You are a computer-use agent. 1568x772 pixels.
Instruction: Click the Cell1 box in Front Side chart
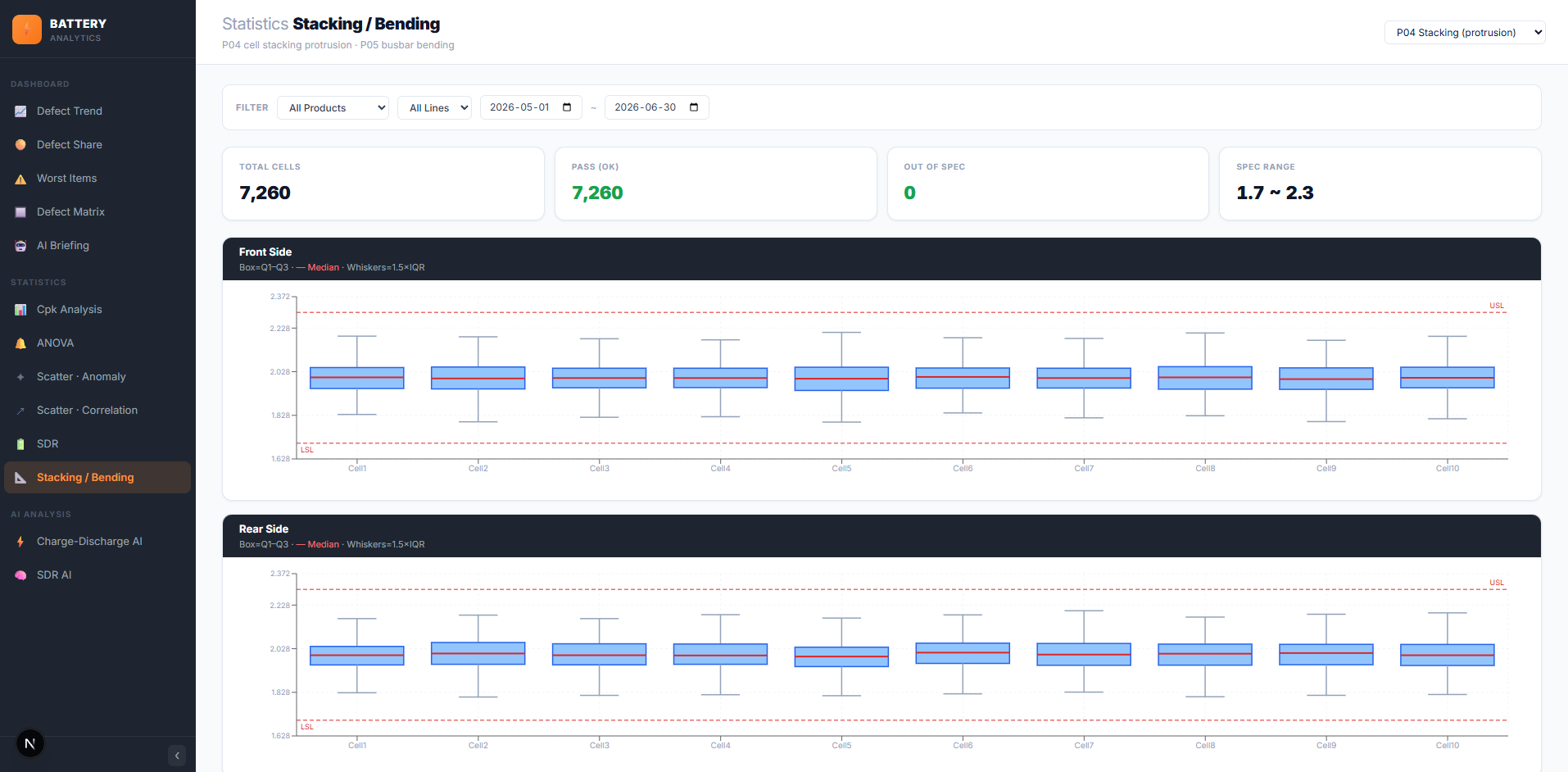click(357, 378)
